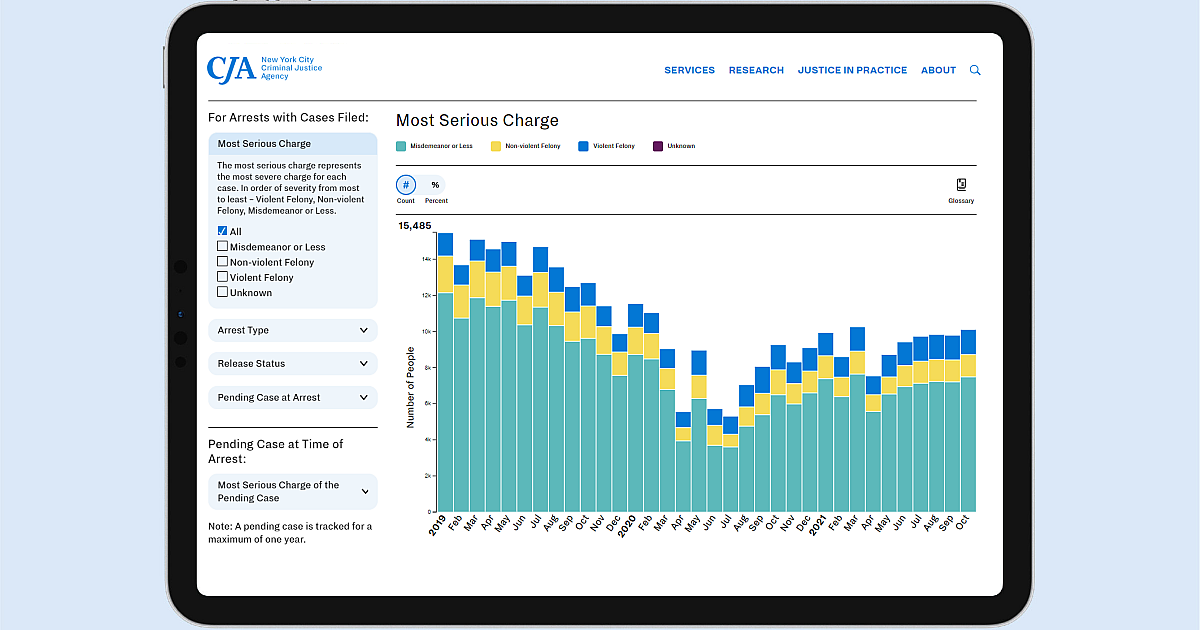
Task: Open the Glossary via its book icon
Action: coord(960,186)
